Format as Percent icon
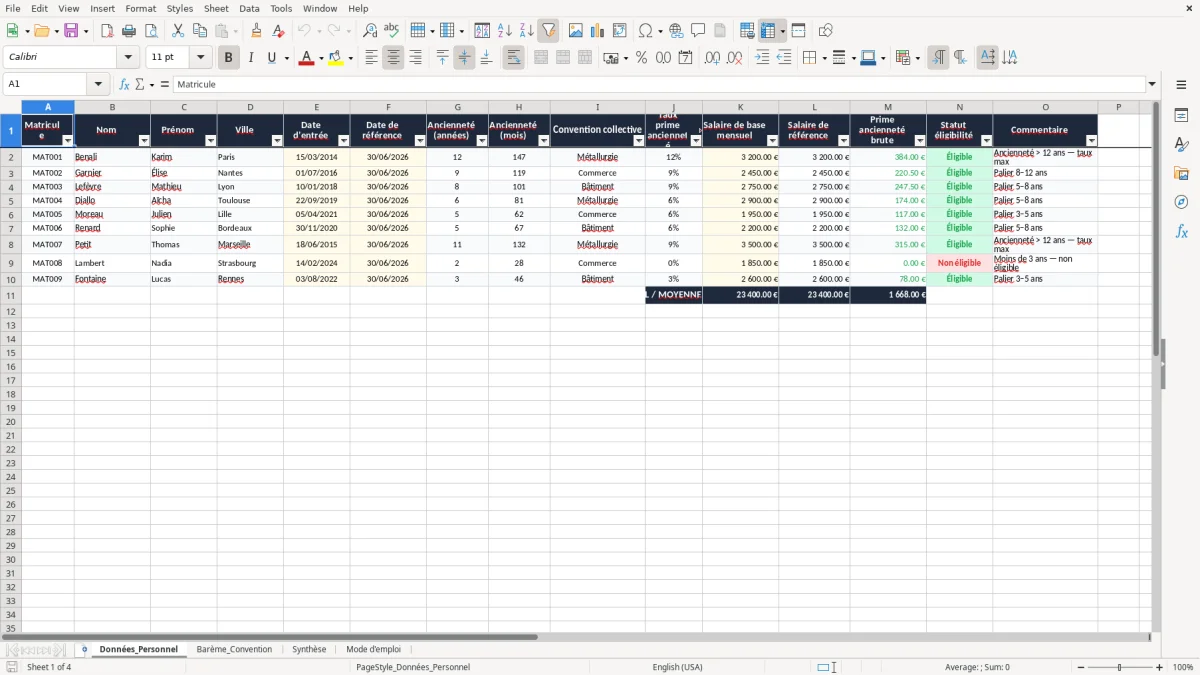This screenshot has height=675, width=1200. [641, 58]
